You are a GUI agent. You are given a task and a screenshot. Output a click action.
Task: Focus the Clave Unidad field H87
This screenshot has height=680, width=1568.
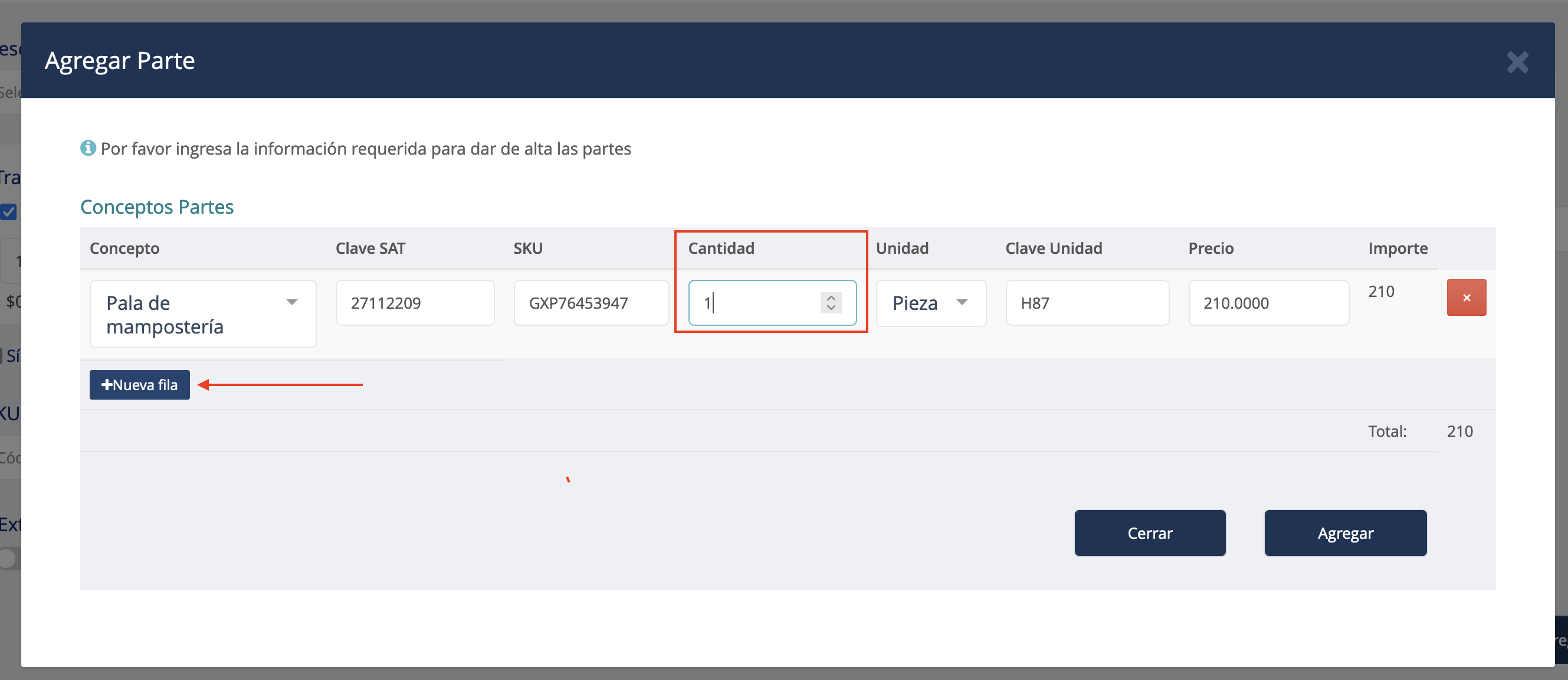click(1087, 303)
